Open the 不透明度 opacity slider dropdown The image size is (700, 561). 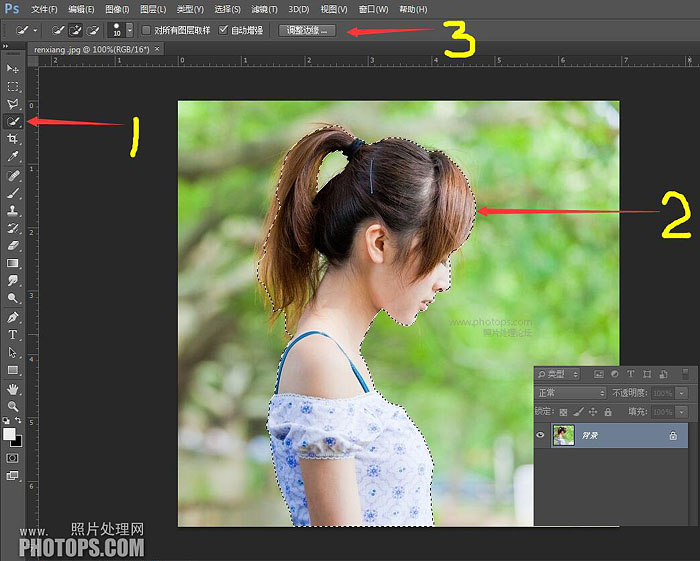682,393
